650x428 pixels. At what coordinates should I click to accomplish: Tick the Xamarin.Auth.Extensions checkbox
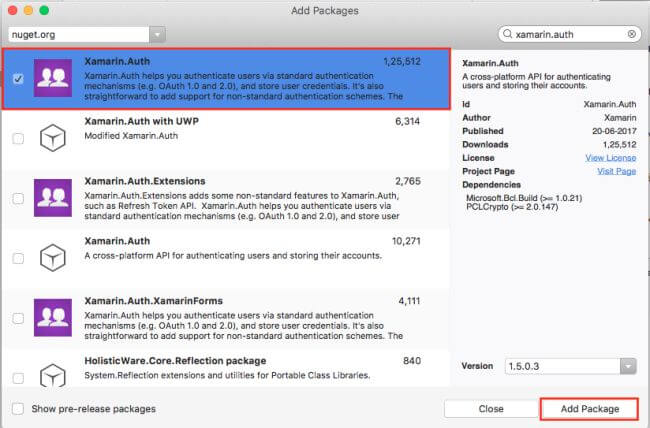click(19, 199)
